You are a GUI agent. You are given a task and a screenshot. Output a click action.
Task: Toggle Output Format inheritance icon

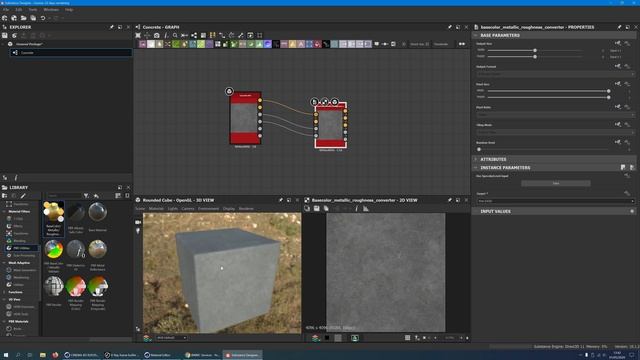click(x=618, y=66)
